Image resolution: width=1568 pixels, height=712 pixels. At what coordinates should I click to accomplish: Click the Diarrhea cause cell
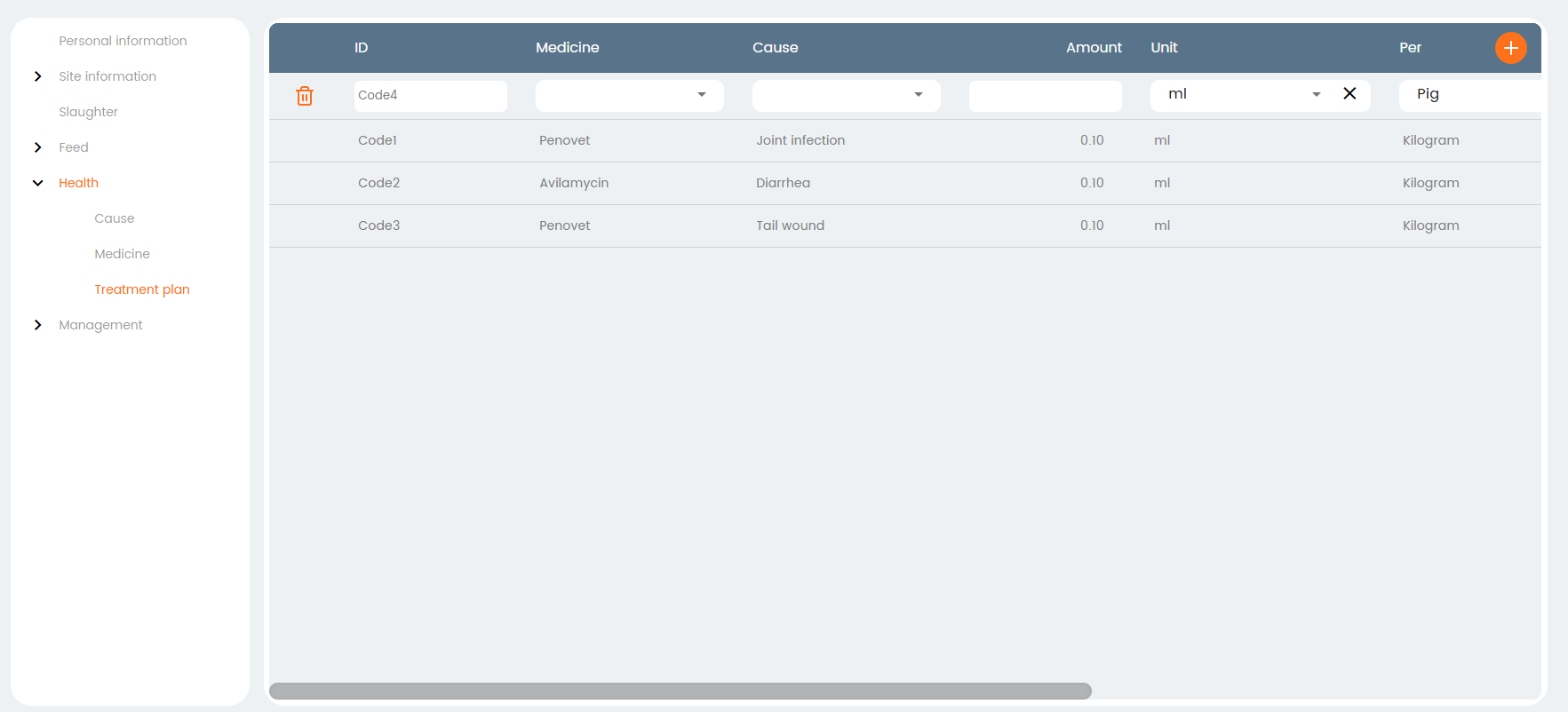(x=783, y=183)
